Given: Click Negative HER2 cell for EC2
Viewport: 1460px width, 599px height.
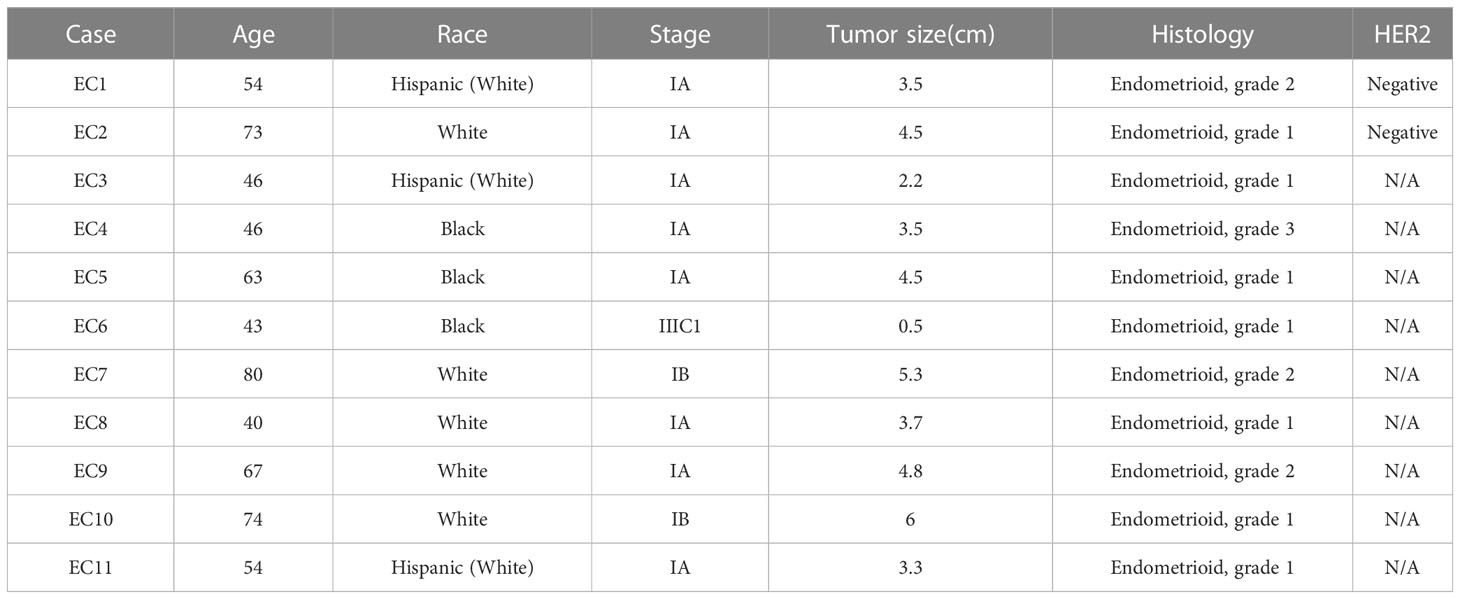Looking at the screenshot, I should pos(1402,132).
